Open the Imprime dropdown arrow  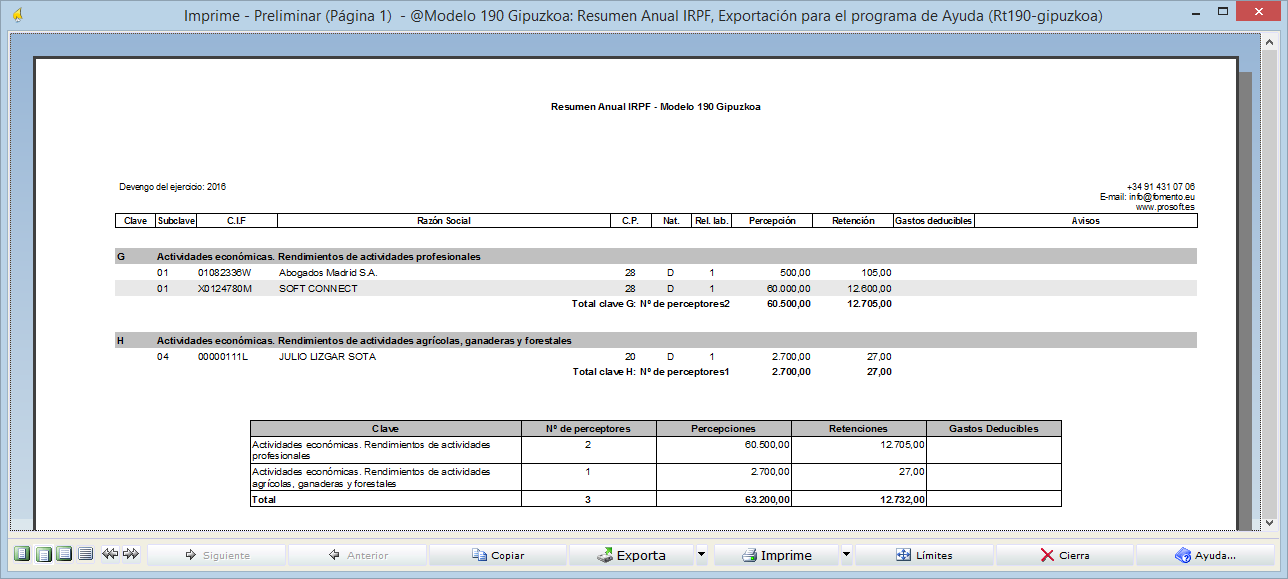847,555
